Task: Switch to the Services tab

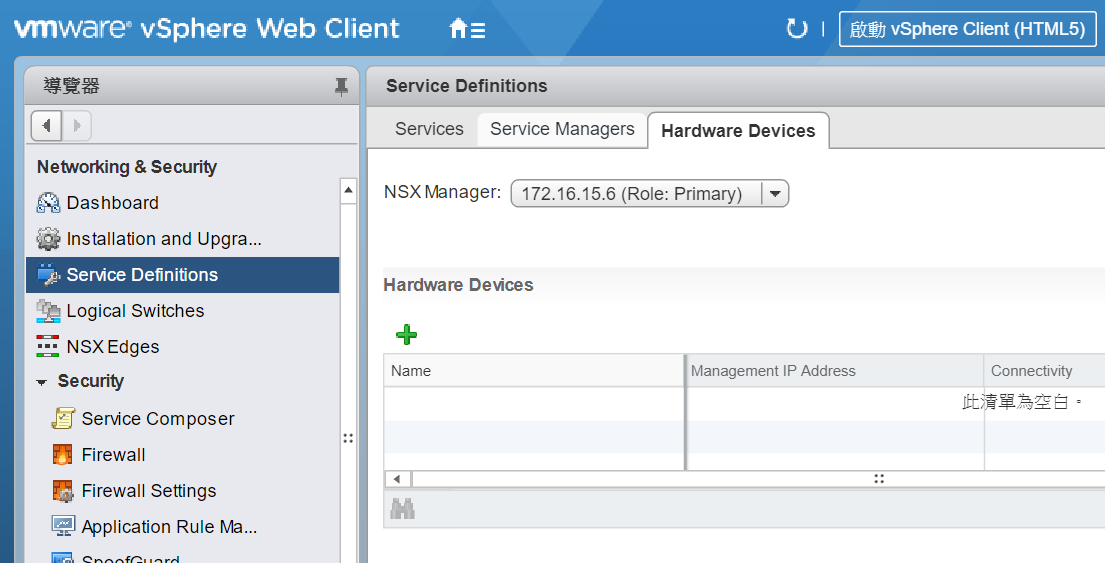Action: [x=429, y=129]
